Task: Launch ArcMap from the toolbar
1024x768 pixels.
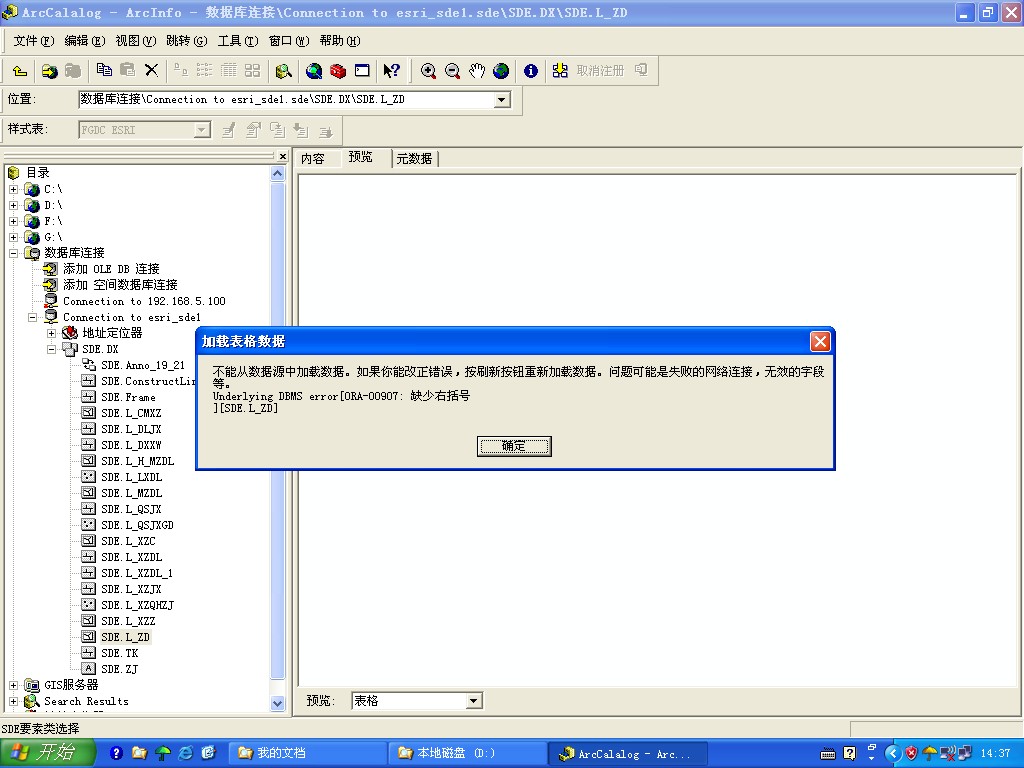Action: point(314,71)
